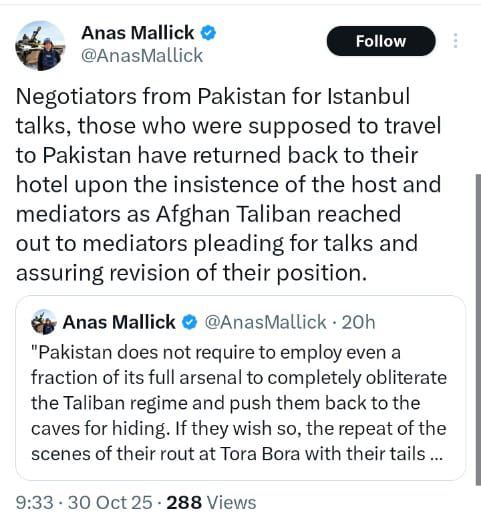Open the three-dot more options menu
The width and height of the screenshot is (481, 522).
(456, 41)
